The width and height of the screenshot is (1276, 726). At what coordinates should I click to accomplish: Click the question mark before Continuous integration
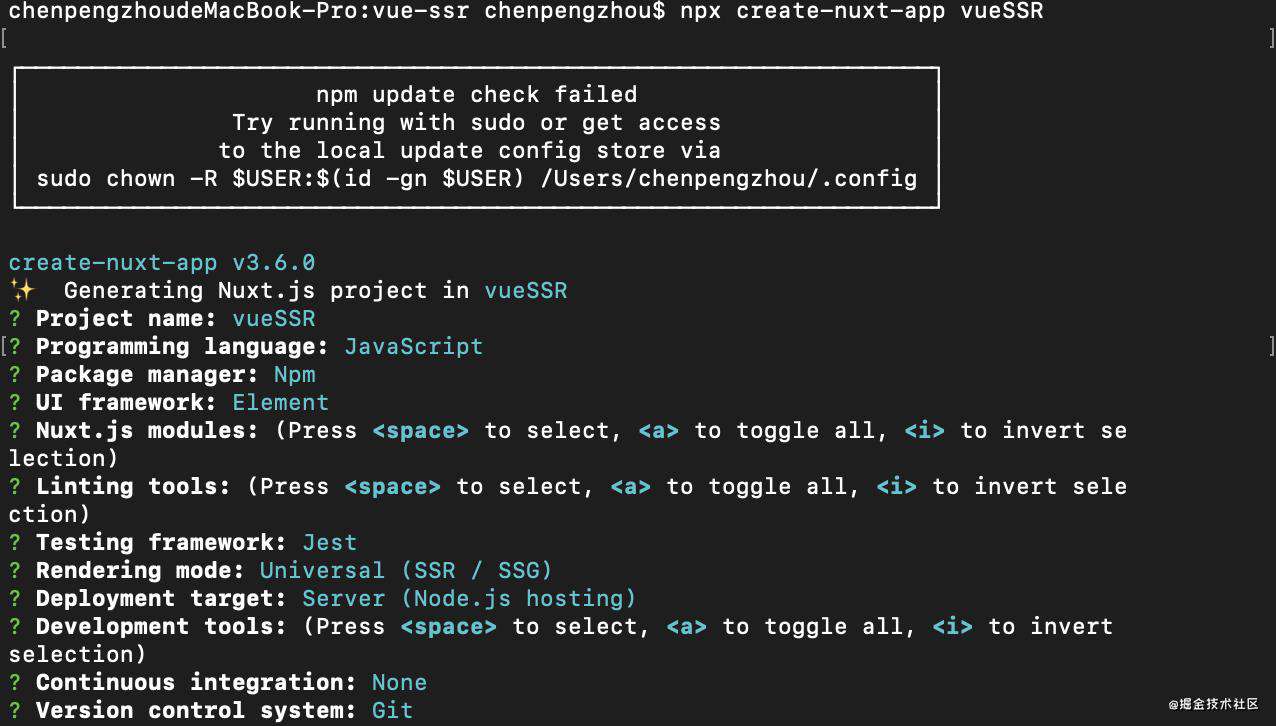pyautogui.click(x=15, y=682)
